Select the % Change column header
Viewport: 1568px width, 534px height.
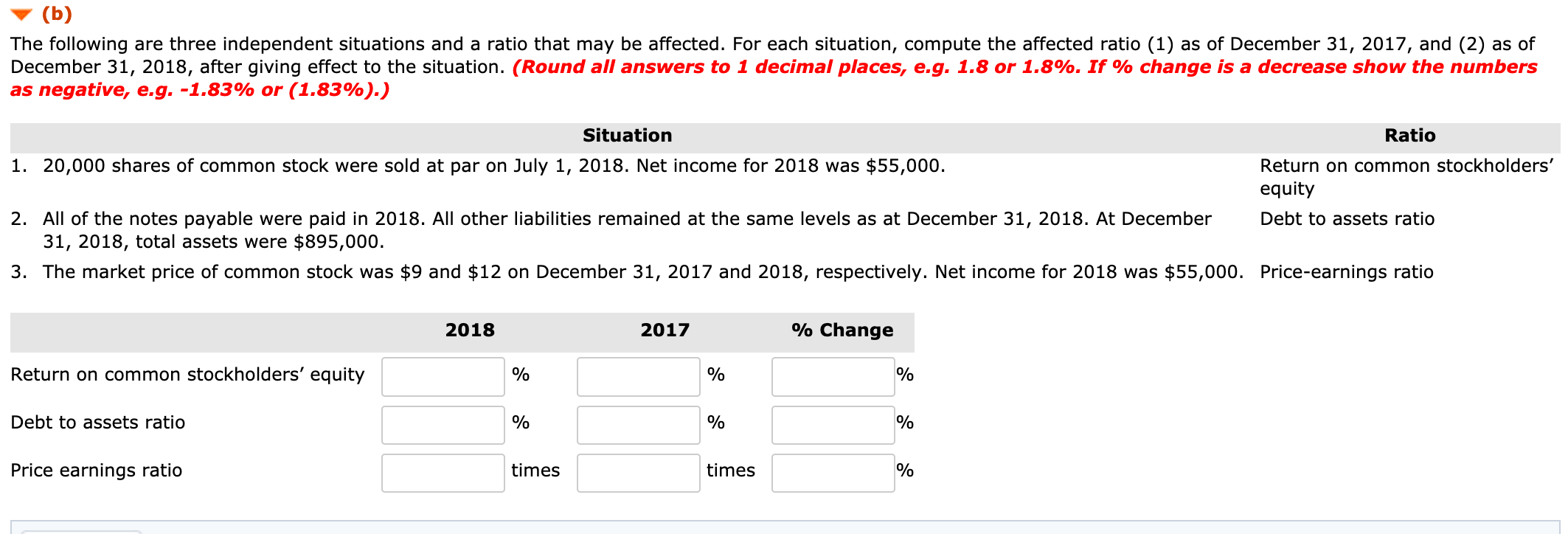(x=842, y=330)
